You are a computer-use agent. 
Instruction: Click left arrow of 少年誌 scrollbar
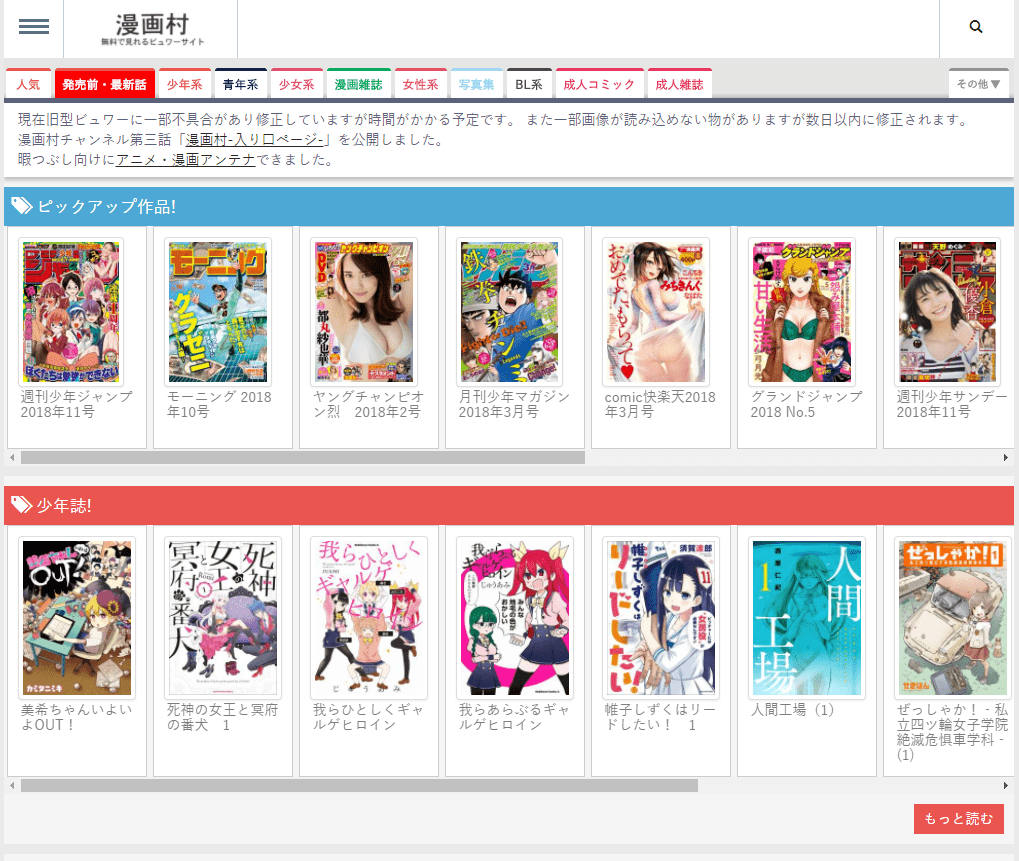click(x=12, y=786)
